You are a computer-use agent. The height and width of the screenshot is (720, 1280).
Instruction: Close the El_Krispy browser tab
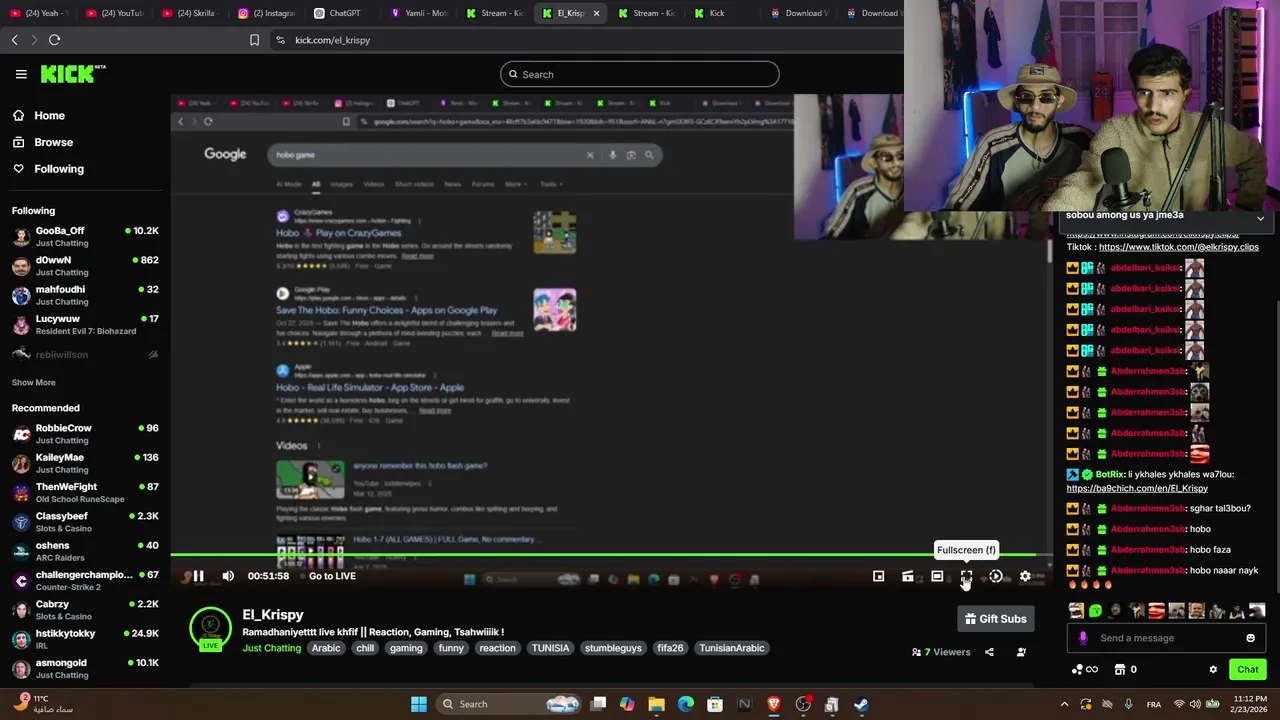[596, 13]
